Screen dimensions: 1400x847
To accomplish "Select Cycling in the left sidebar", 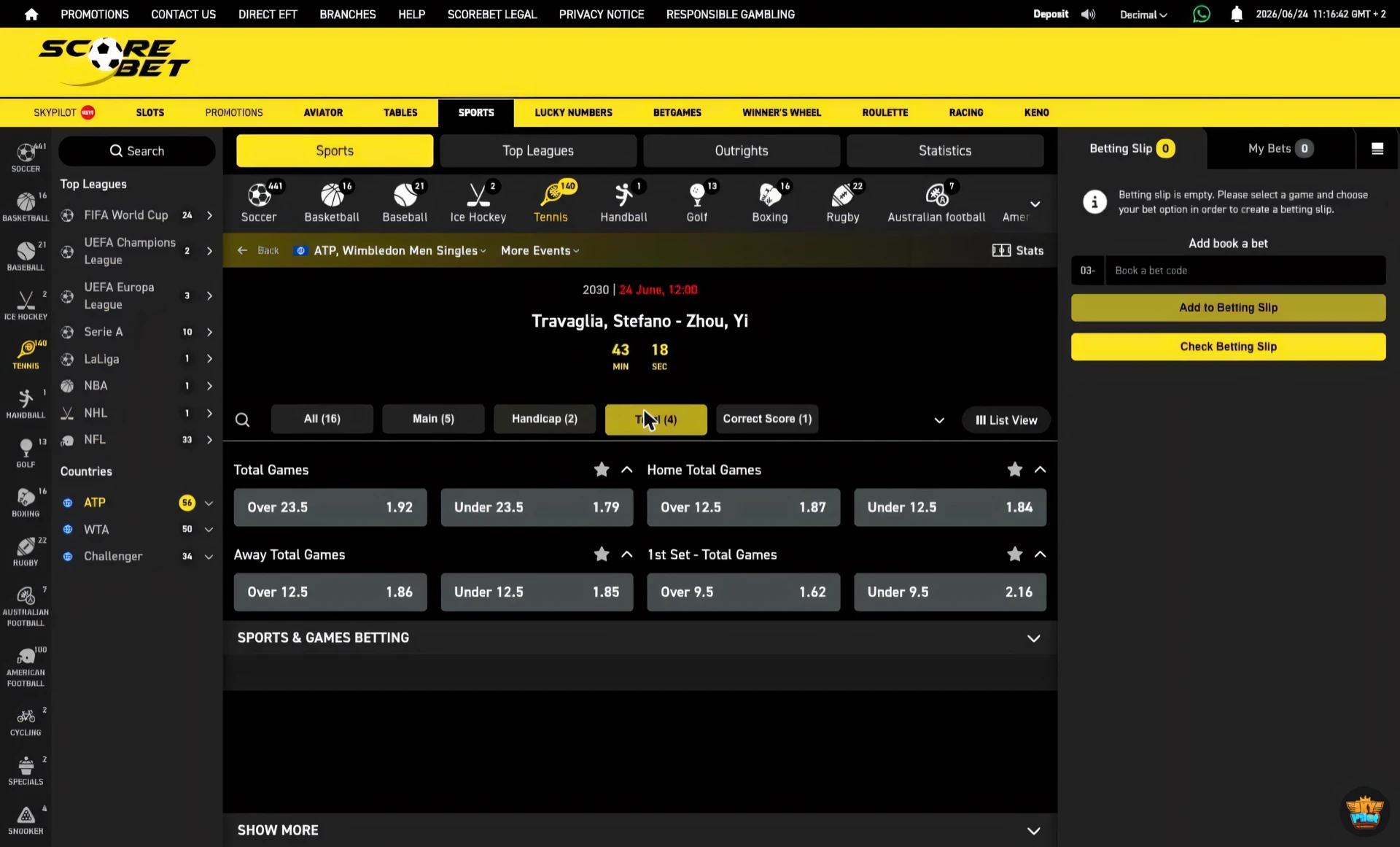I will point(26,721).
